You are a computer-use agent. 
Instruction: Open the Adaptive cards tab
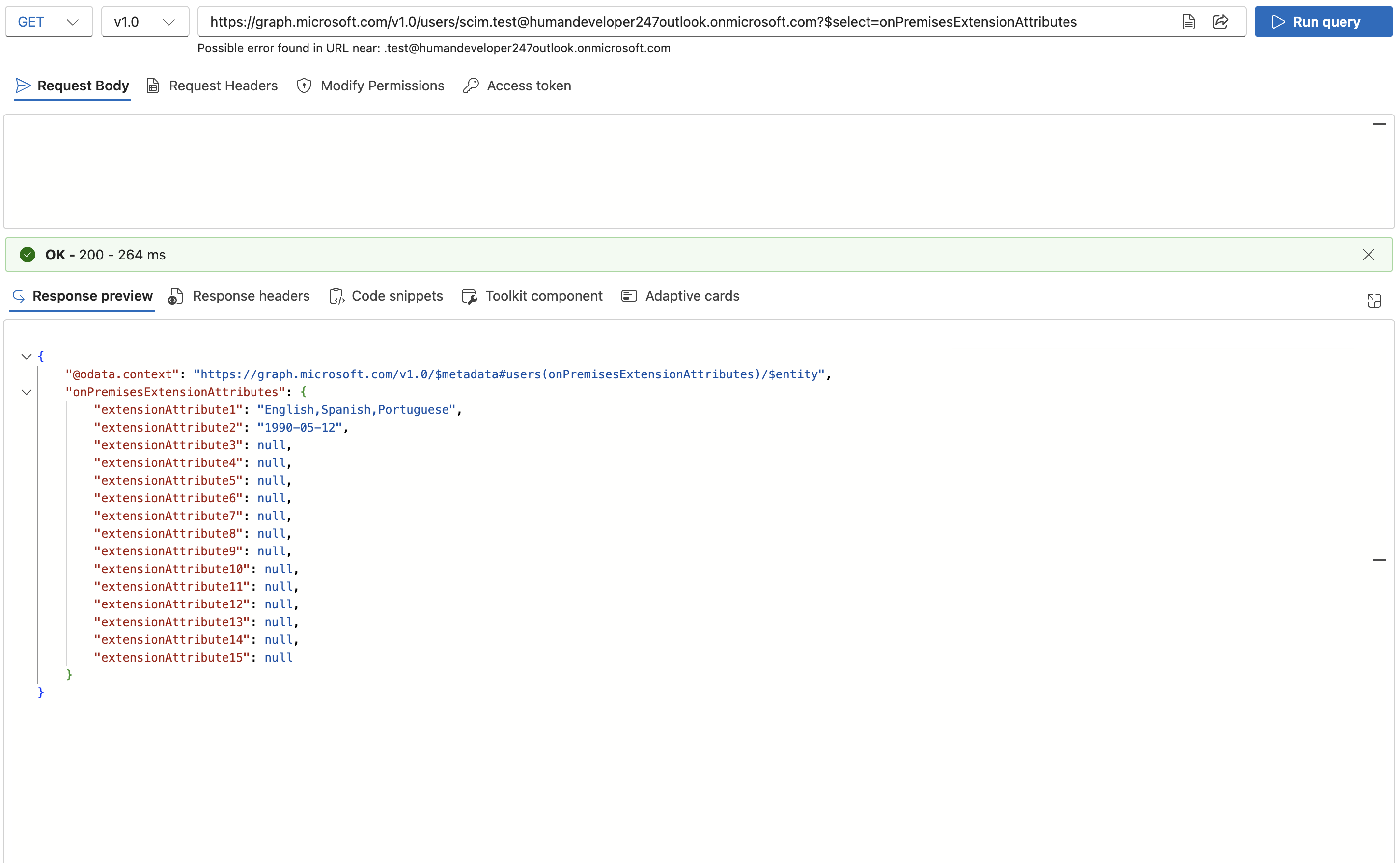[x=680, y=296]
